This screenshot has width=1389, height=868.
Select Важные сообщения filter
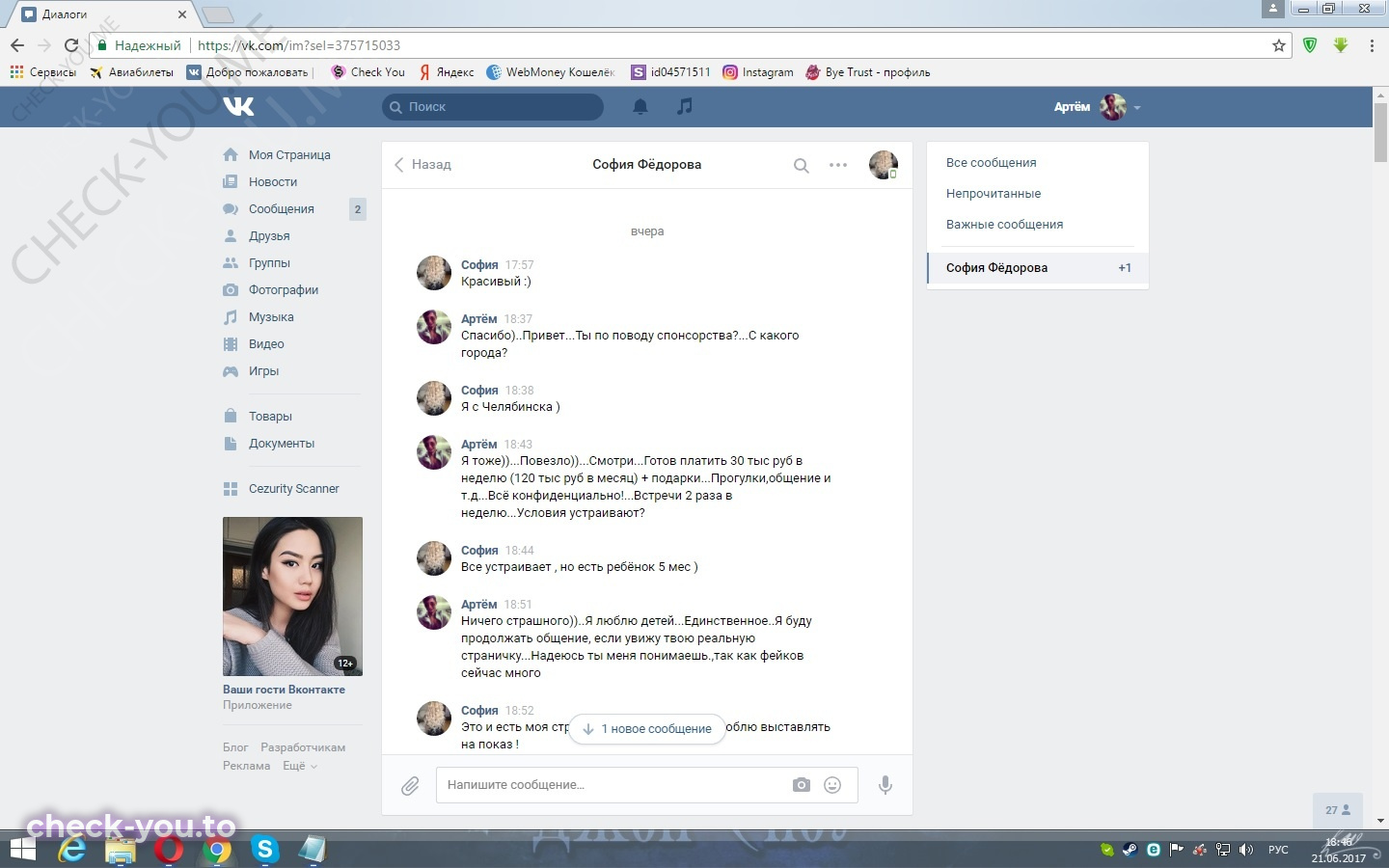click(x=1004, y=224)
